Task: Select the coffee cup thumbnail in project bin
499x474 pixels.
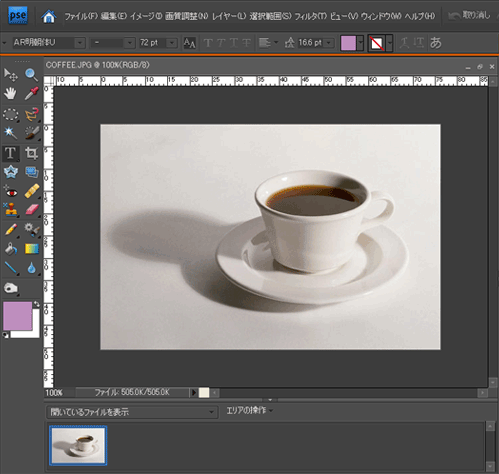Action: point(78,445)
